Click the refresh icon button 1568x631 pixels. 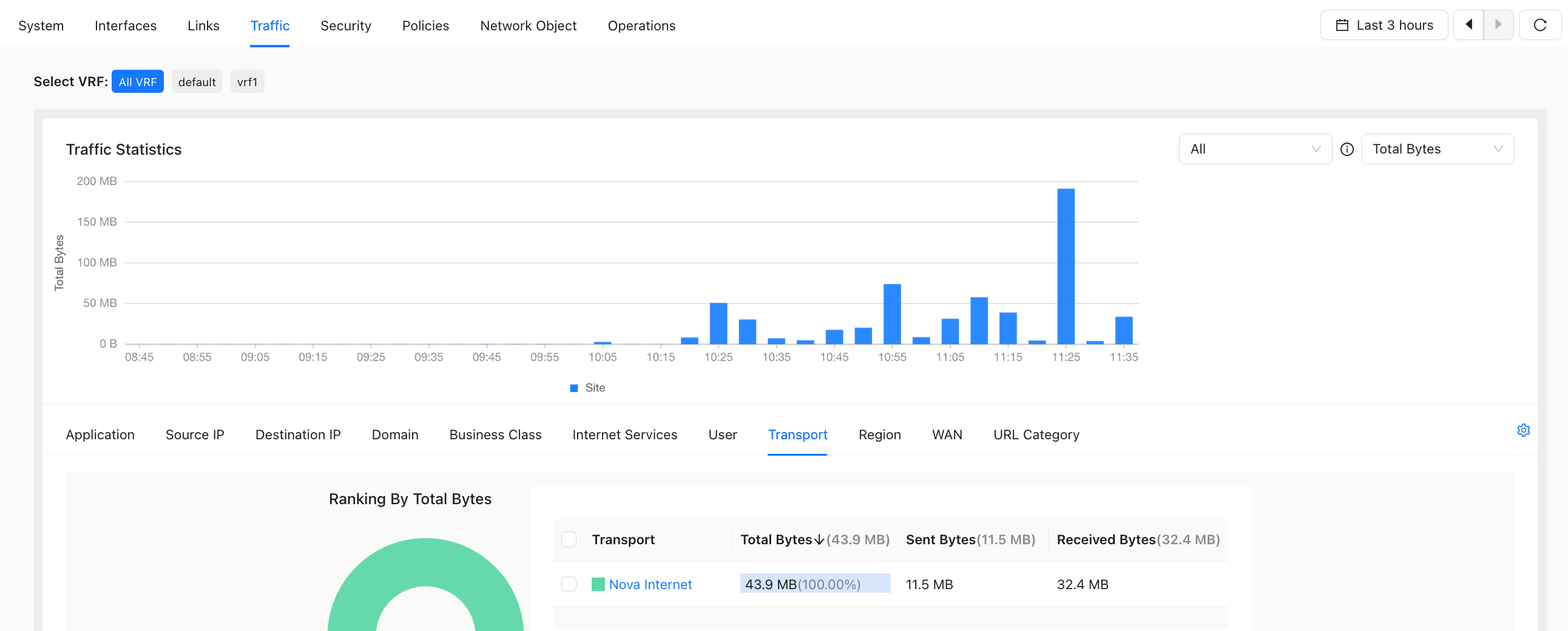coord(1539,25)
